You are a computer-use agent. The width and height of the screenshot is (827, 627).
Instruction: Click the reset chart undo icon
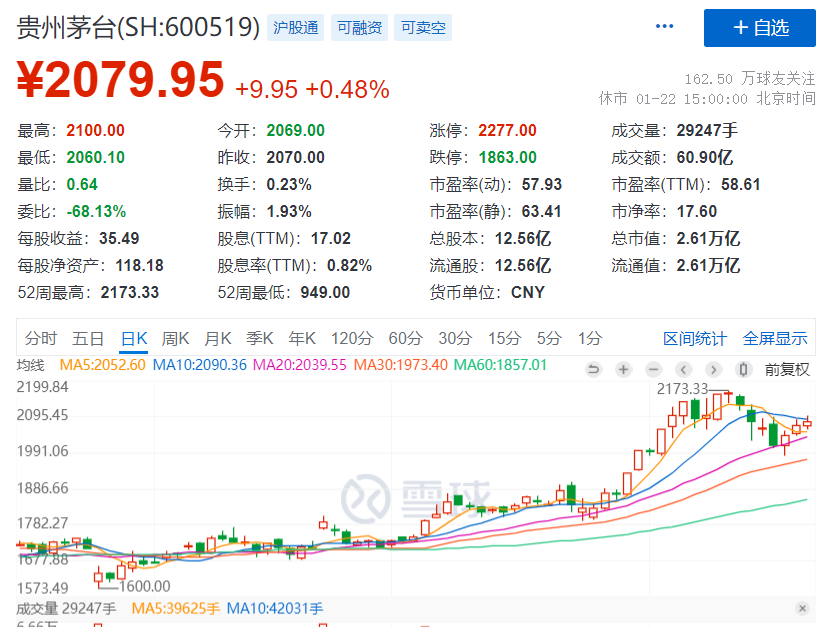click(593, 369)
